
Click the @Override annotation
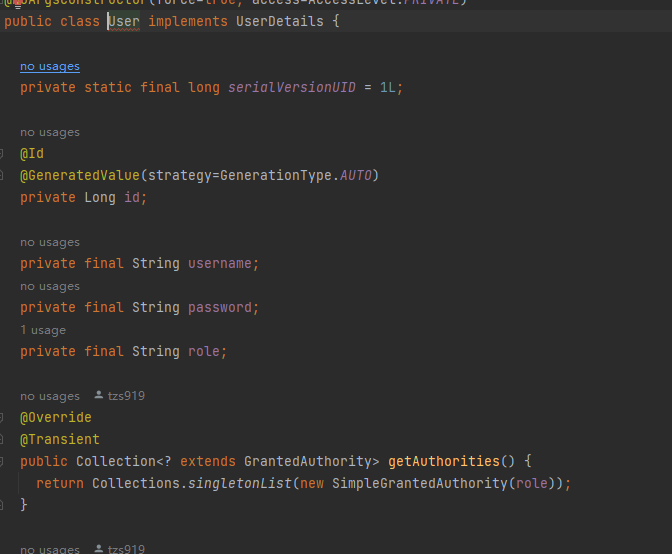point(56,418)
